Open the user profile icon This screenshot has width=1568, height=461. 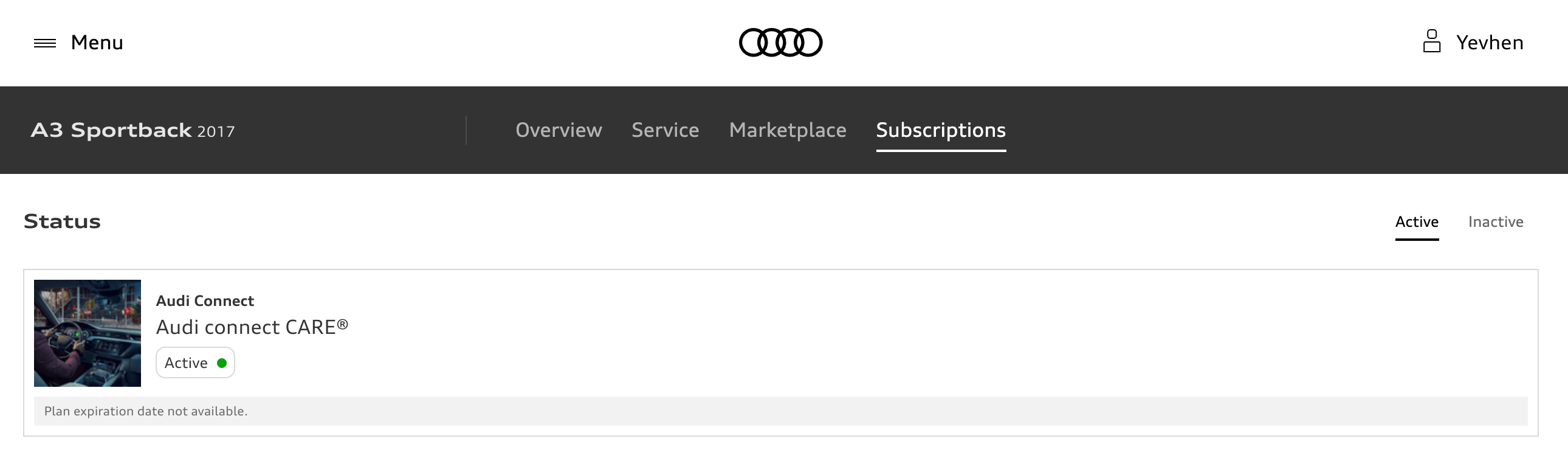(1432, 41)
